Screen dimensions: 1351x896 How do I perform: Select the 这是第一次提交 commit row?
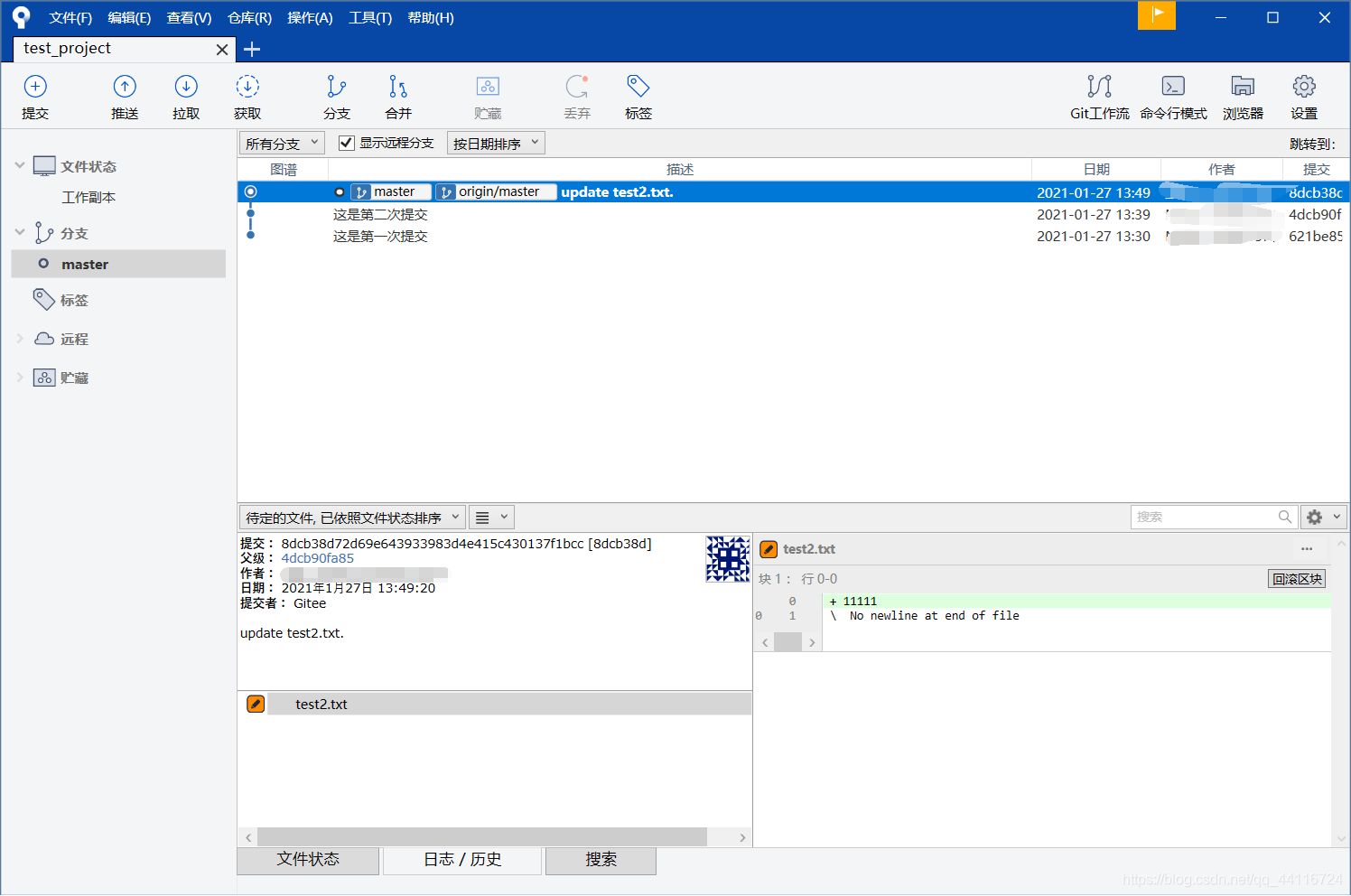(x=793, y=236)
